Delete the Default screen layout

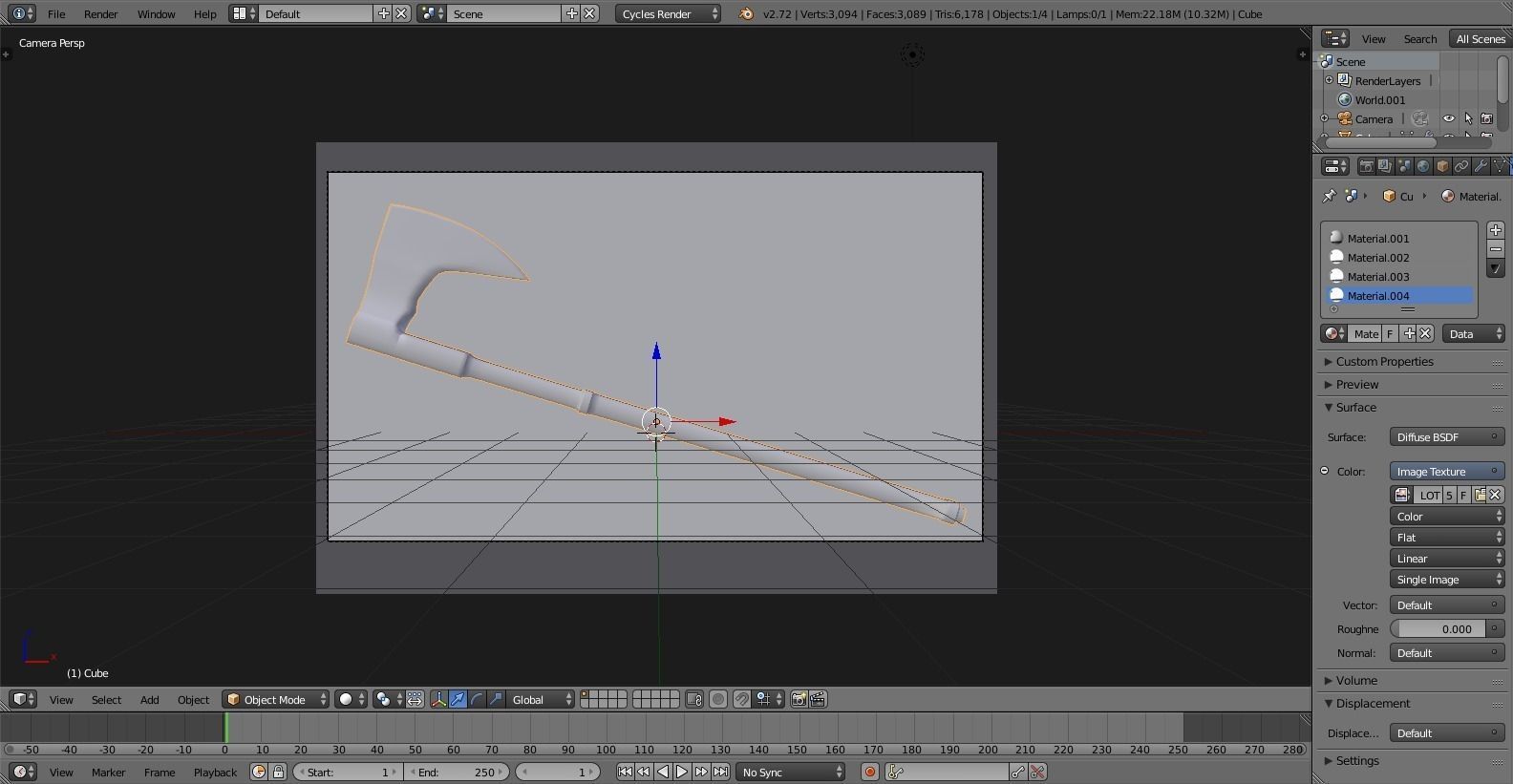[402, 13]
